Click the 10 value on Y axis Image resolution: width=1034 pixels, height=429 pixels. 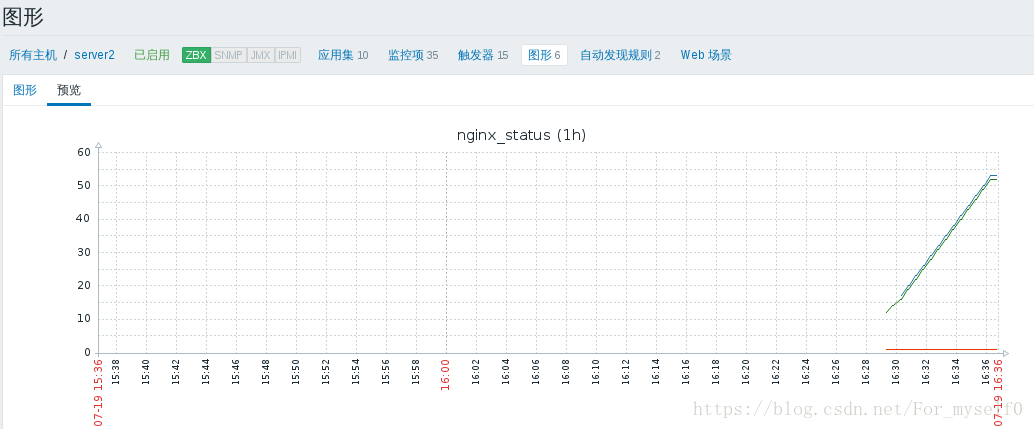[x=84, y=319]
